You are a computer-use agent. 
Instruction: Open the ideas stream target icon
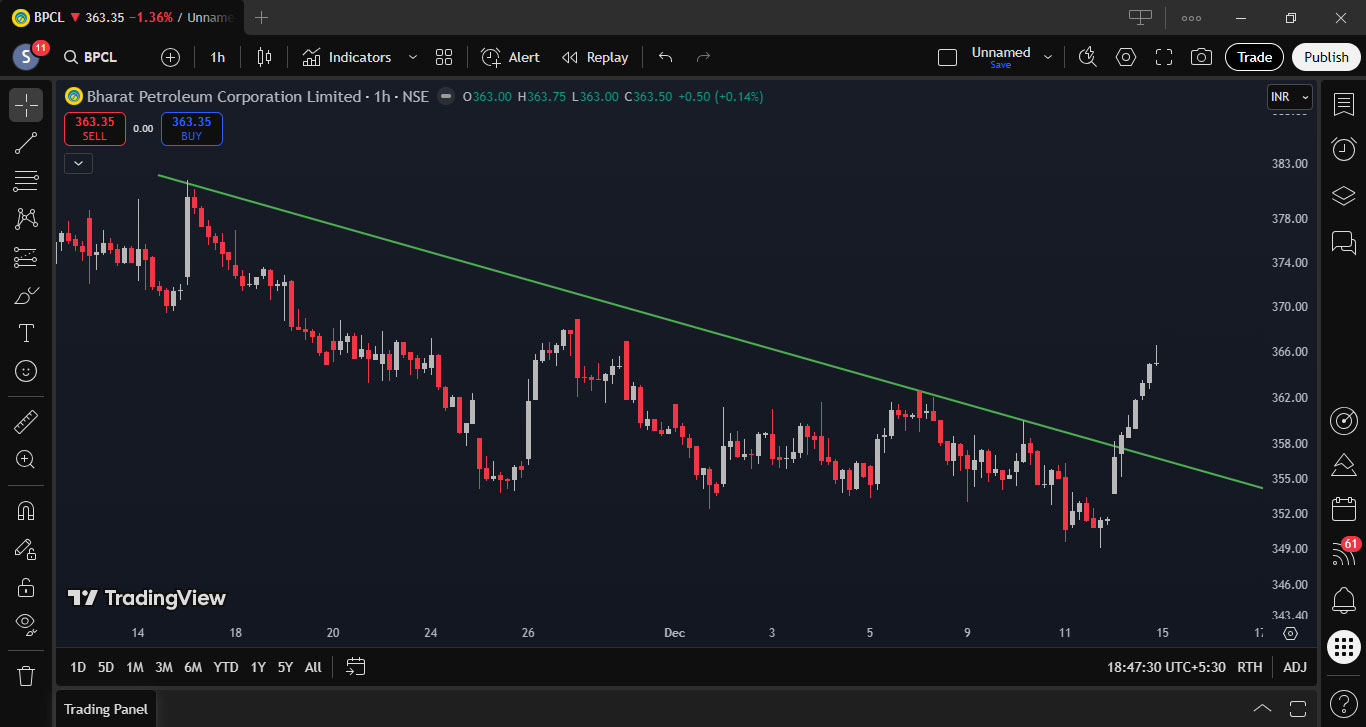(x=1344, y=420)
